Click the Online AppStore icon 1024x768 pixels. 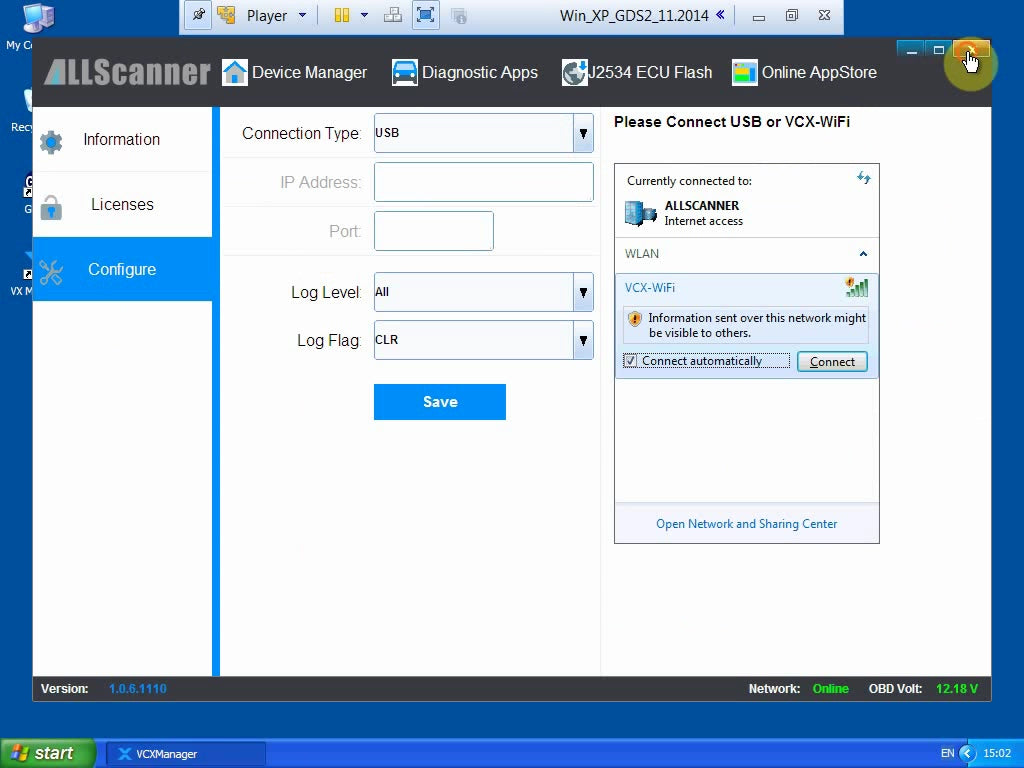[x=745, y=73]
